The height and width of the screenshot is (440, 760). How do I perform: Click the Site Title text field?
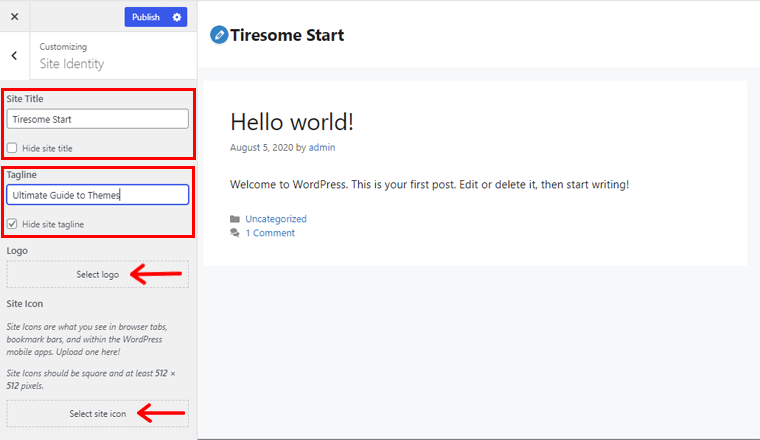click(97, 119)
